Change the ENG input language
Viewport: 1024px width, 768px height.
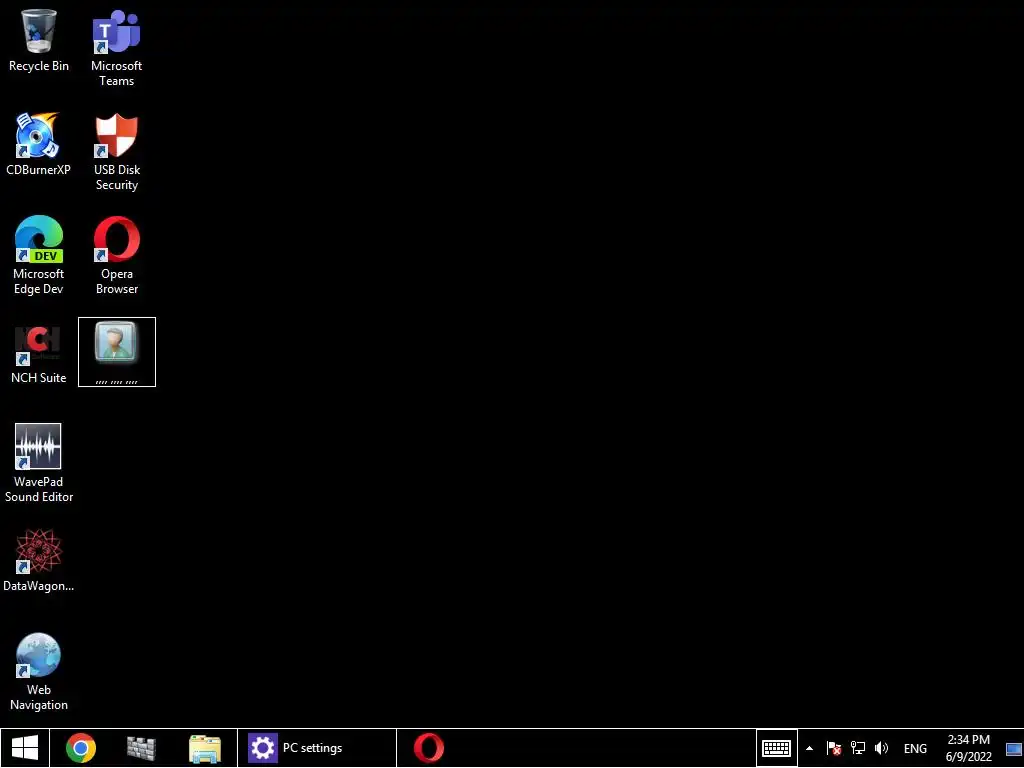[915, 748]
